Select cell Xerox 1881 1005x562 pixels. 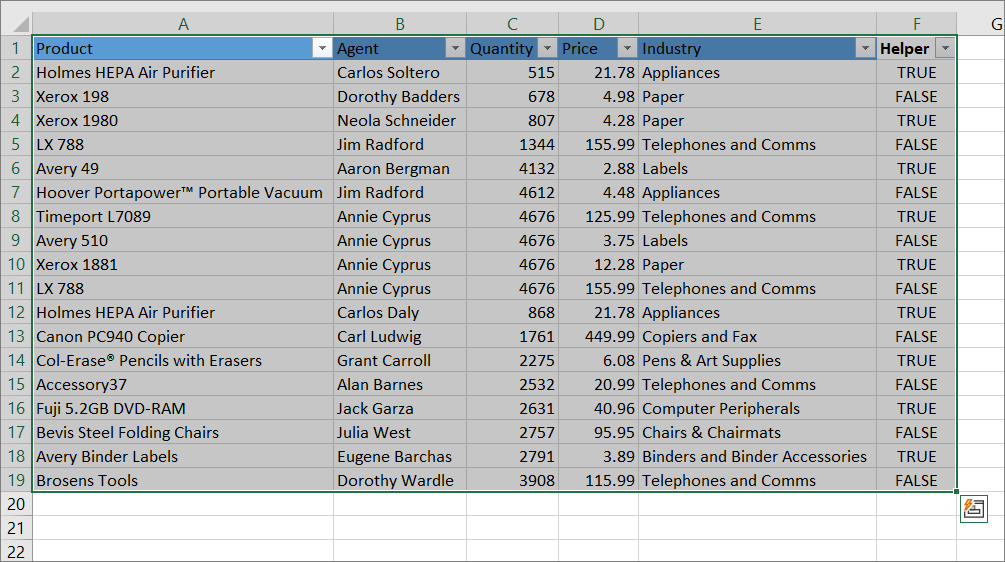point(183,265)
